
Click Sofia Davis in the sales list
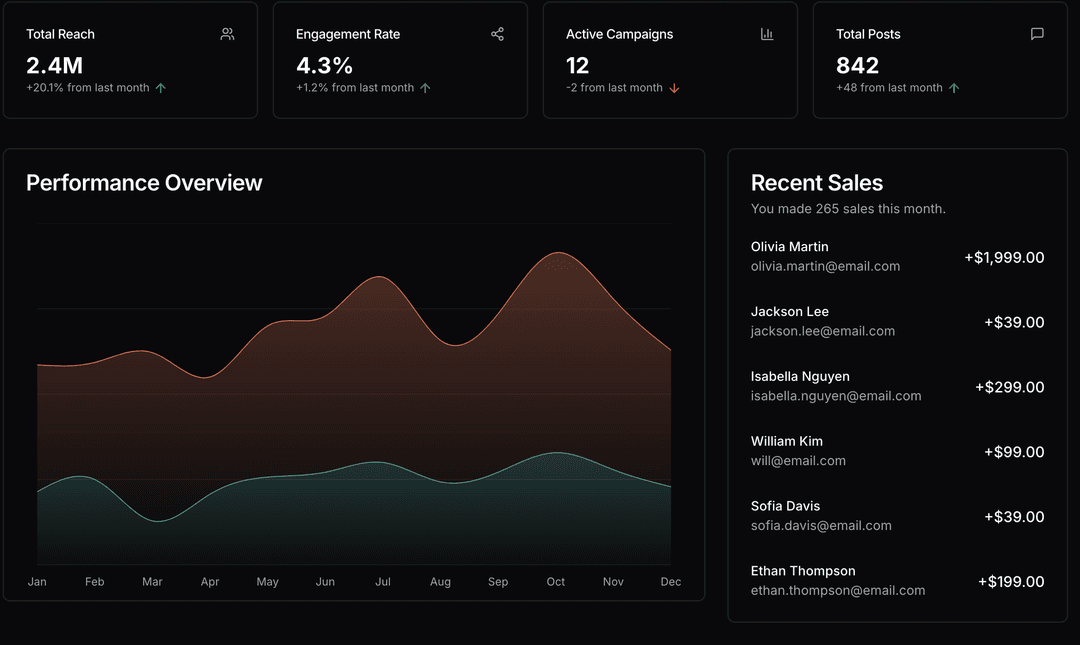pos(785,506)
